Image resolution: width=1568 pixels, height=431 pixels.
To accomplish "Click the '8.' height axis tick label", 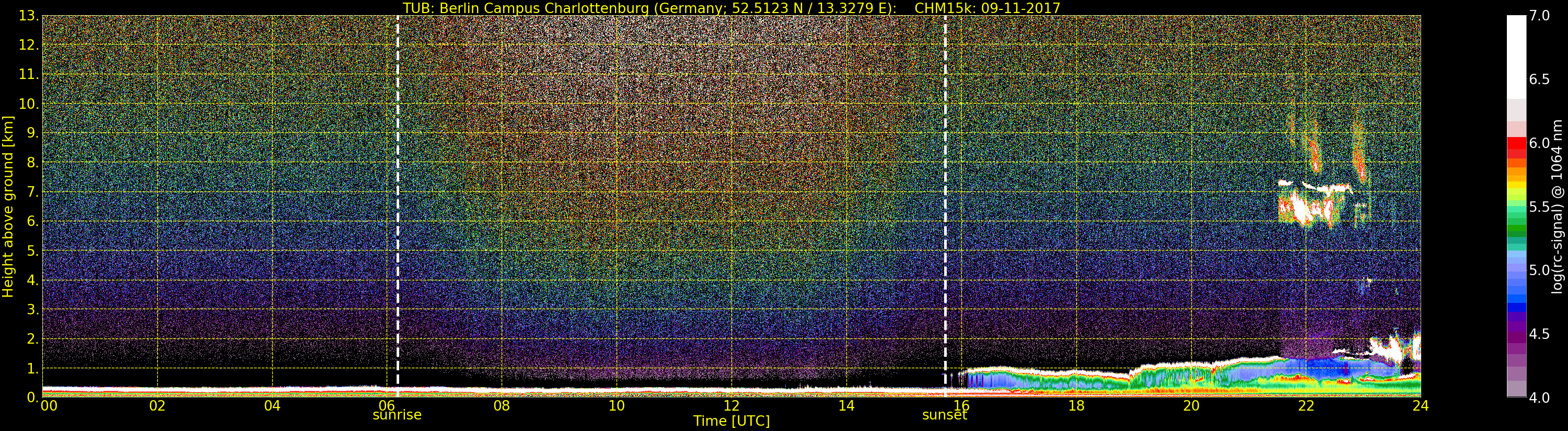I will click(x=33, y=163).
